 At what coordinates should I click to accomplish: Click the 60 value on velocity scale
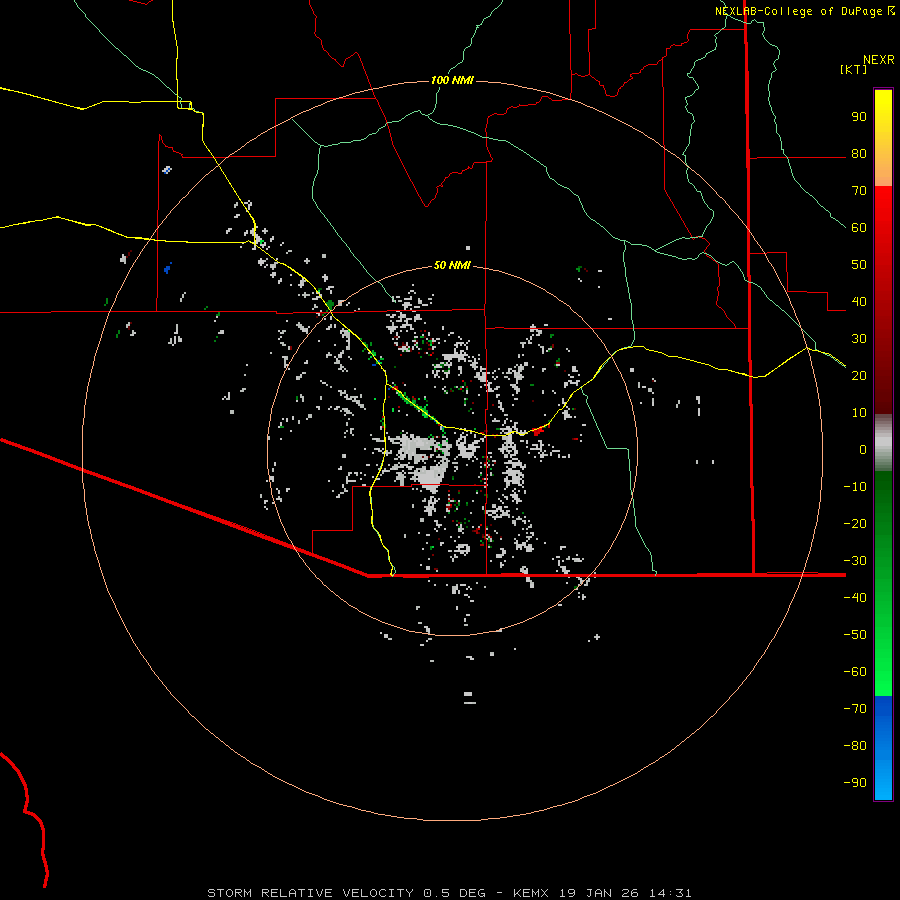click(x=859, y=228)
